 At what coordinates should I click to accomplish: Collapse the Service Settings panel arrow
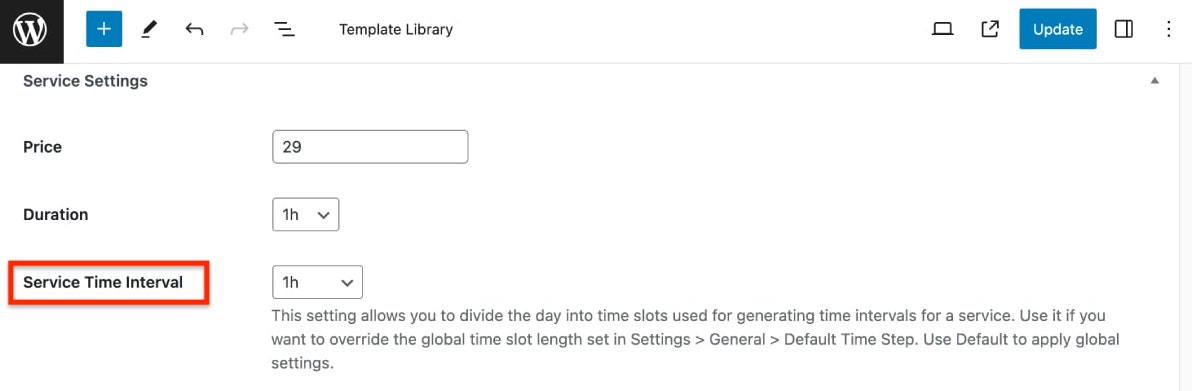(1155, 81)
